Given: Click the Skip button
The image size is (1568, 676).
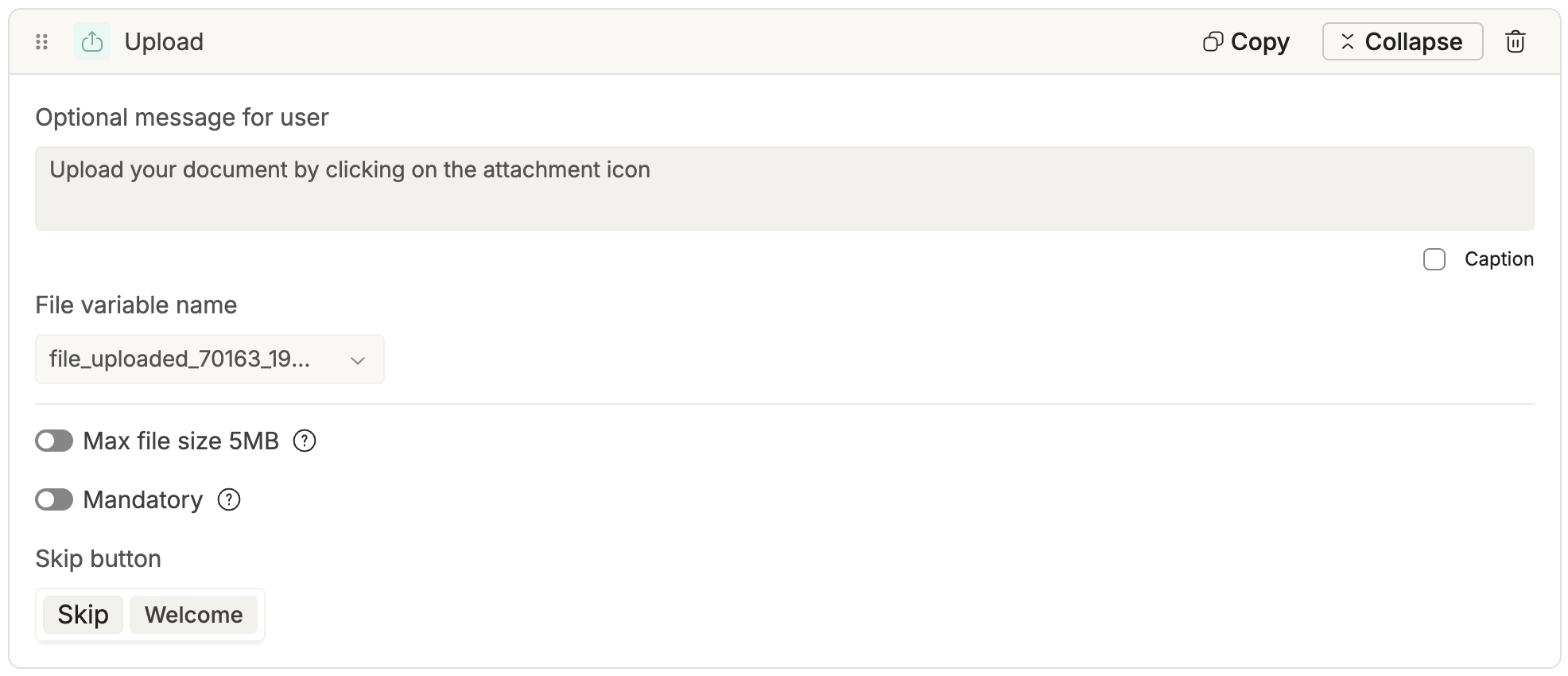Looking at the screenshot, I should pos(83,615).
